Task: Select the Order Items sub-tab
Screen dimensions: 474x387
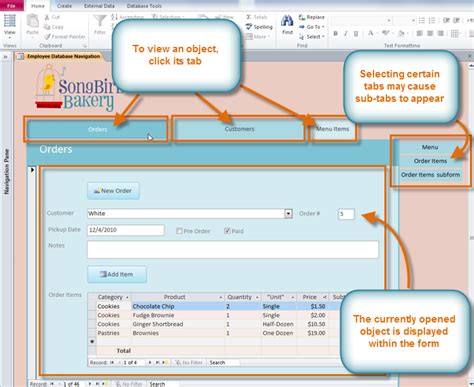Action: [x=430, y=161]
